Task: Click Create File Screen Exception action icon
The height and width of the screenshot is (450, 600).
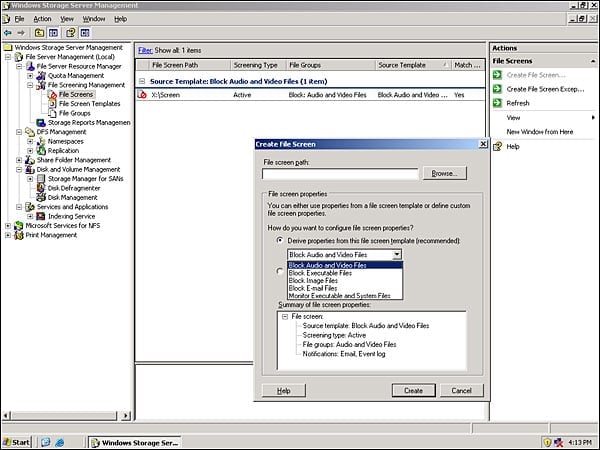Action: (497, 89)
